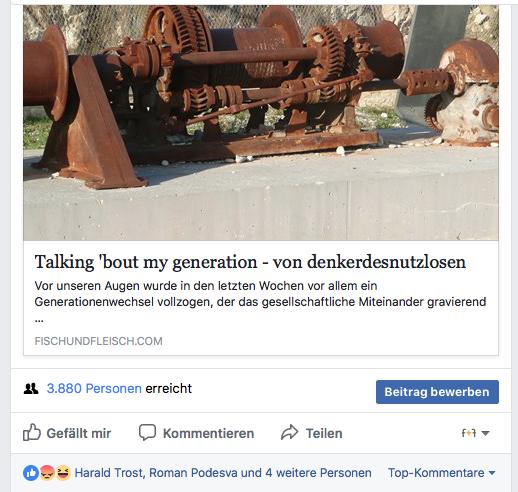Click the rusty machinery article thumbnail
The image size is (518, 492).
tap(261, 122)
